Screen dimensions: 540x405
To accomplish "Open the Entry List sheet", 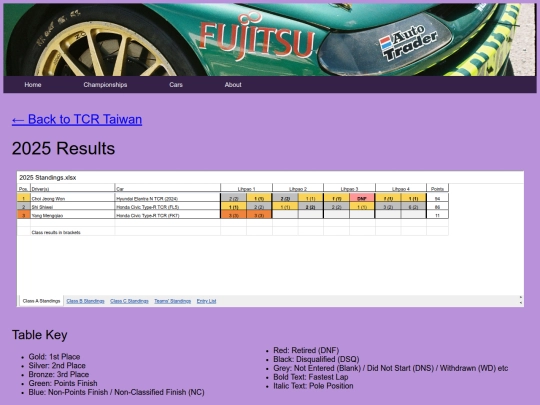I will click(206, 301).
